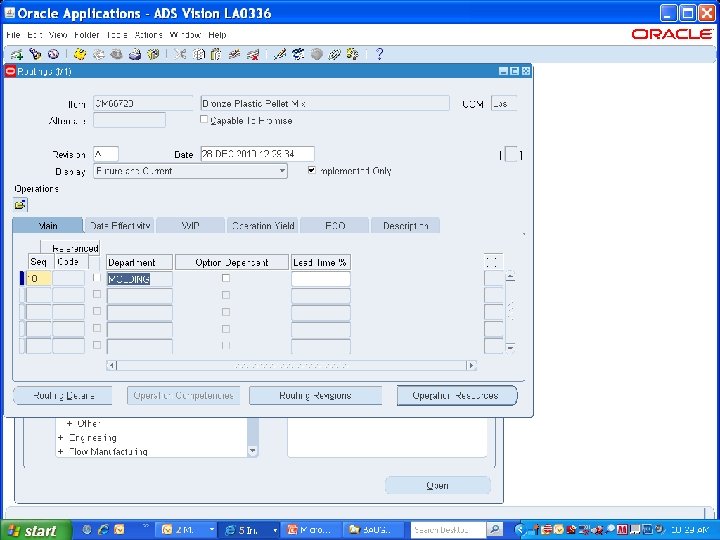
Task: Click the Copy toolbar icon
Action: coord(198,55)
